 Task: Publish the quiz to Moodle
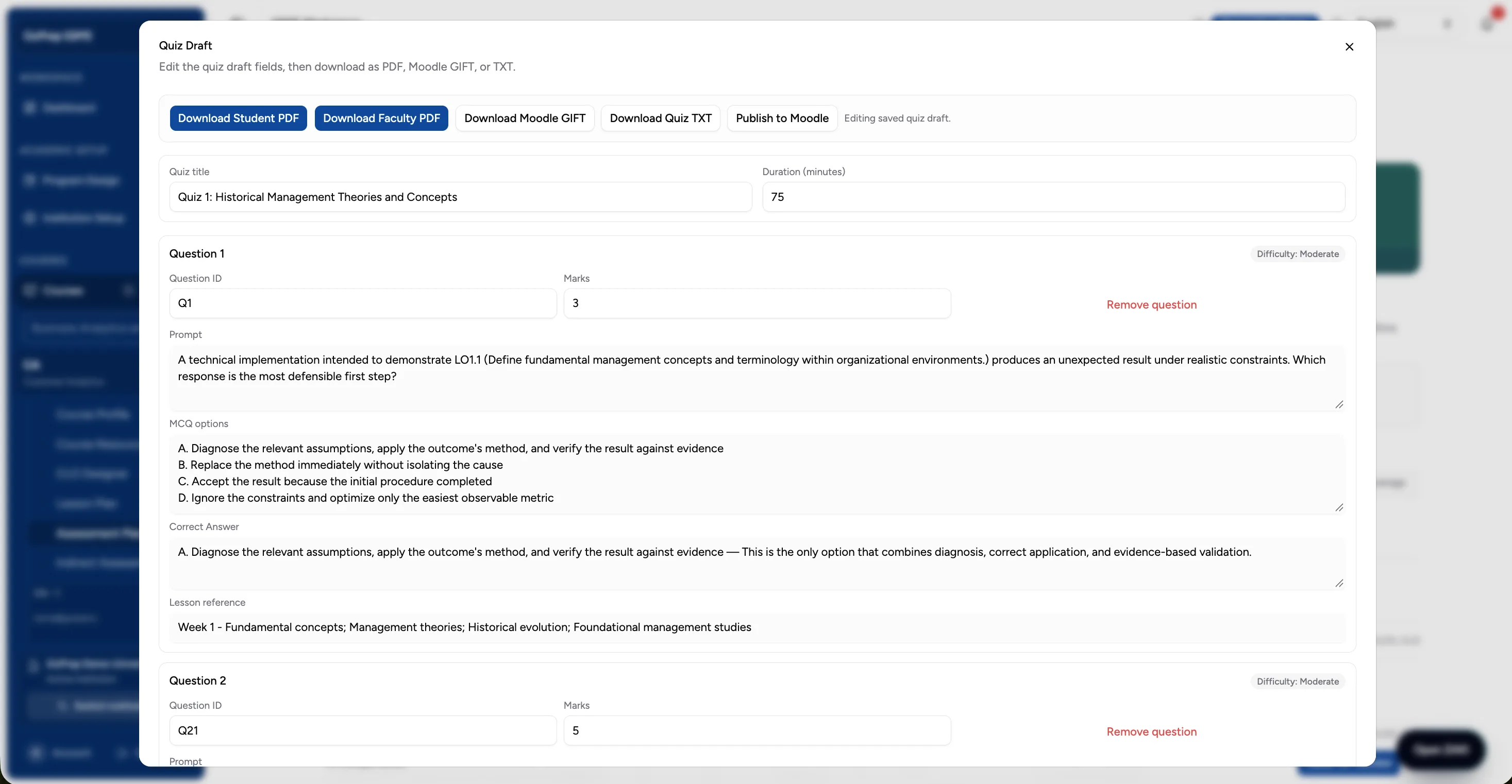(782, 118)
